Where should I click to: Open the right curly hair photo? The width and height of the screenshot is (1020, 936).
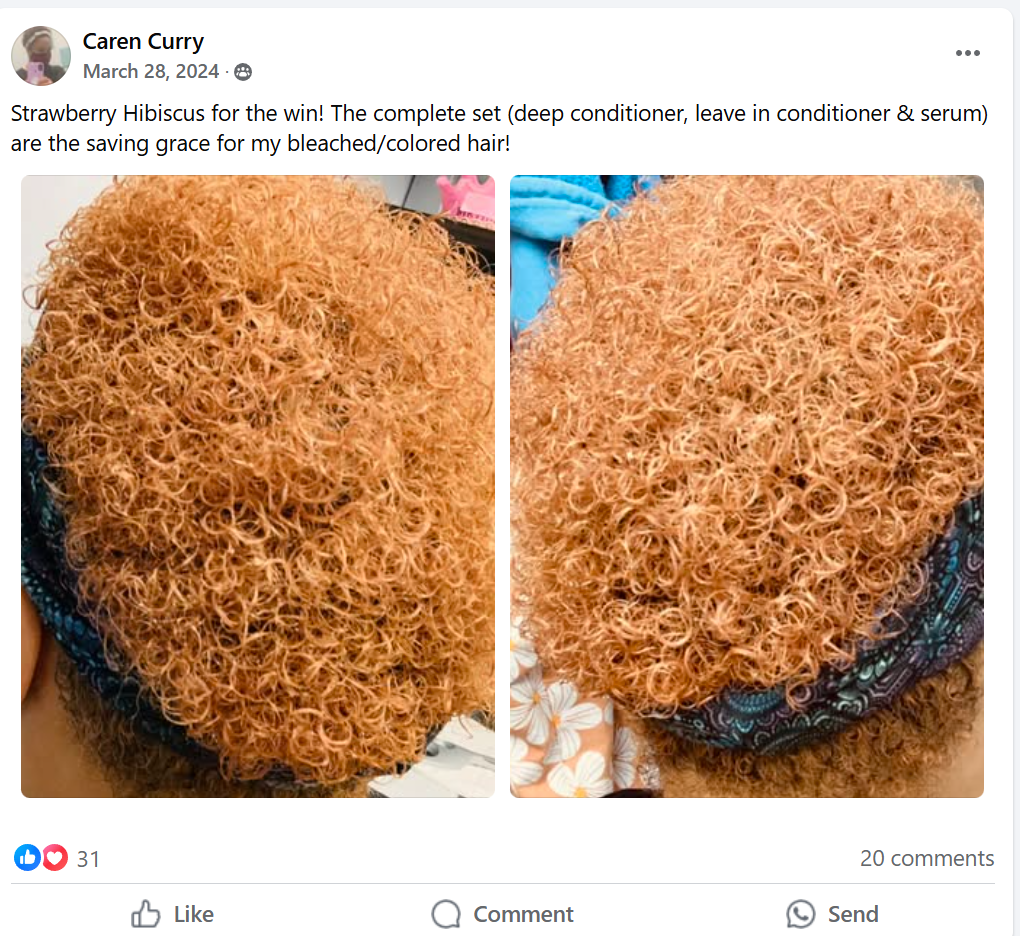tap(747, 486)
